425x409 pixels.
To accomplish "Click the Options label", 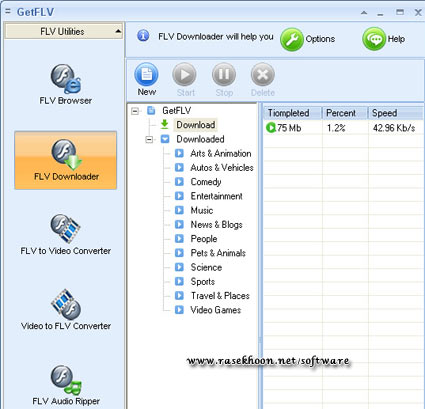I will pos(320,39).
